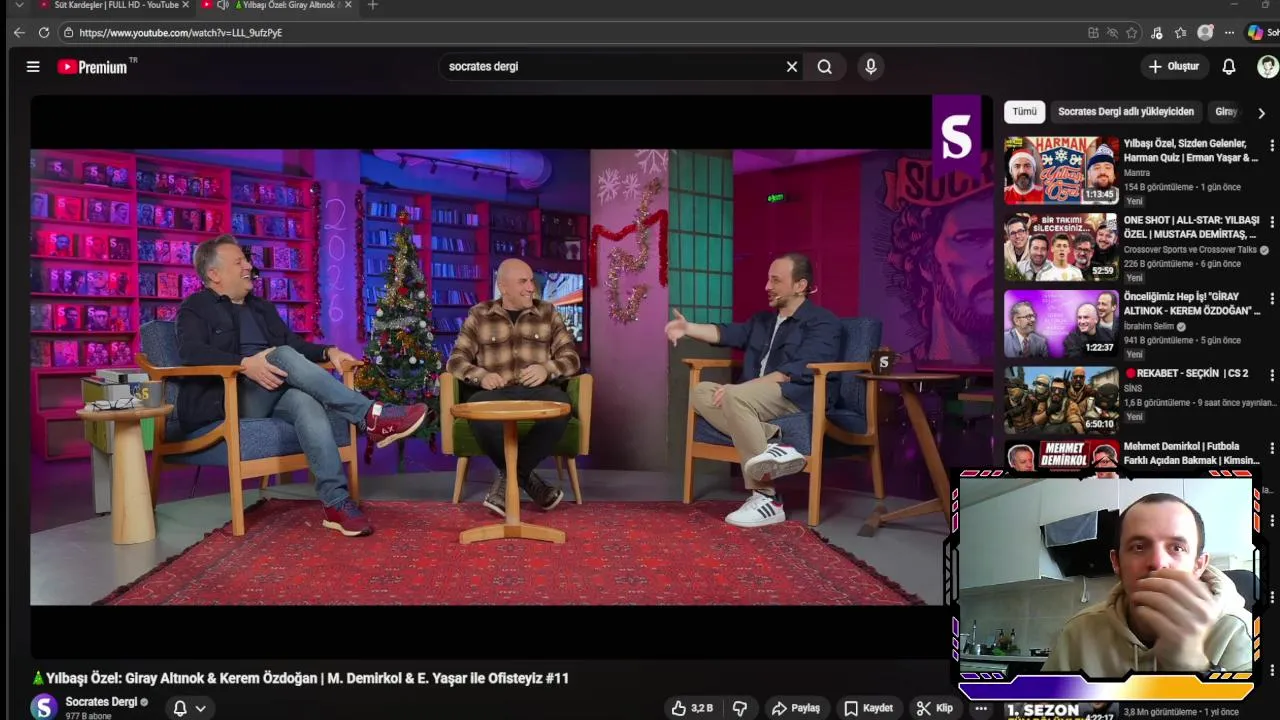1280x720 pixels.
Task: Open the browser three-dot settings menu
Action: (1229, 33)
